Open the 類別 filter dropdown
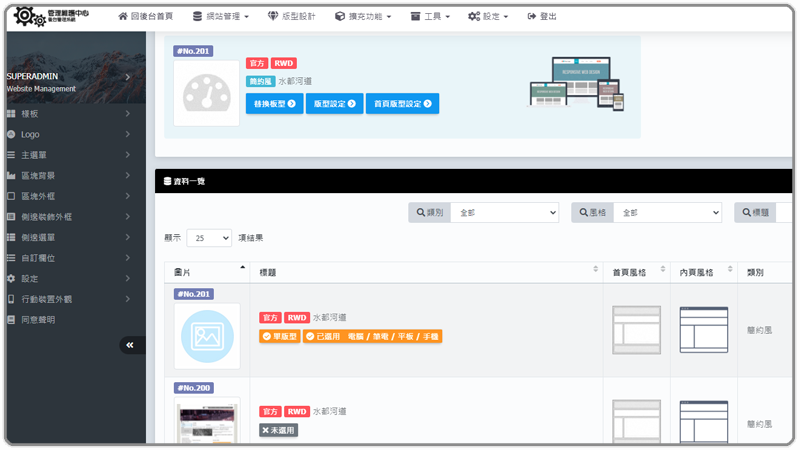 505,212
